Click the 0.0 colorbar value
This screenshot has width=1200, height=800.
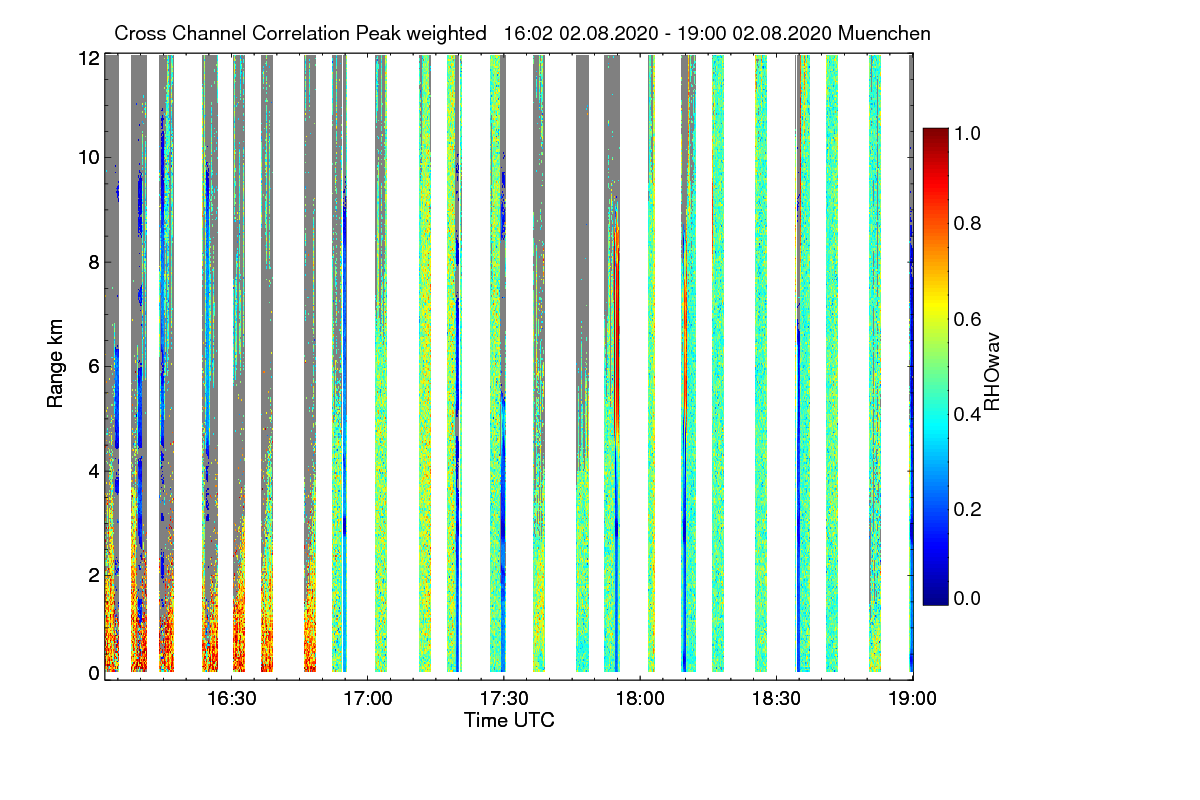click(966, 599)
